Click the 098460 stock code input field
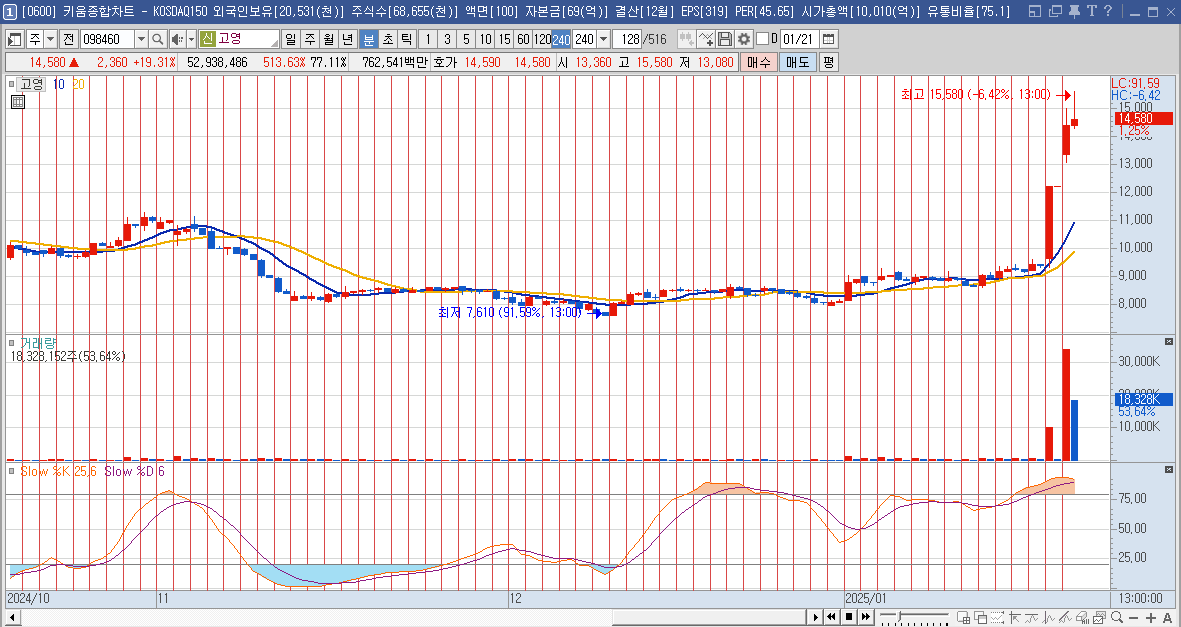Viewport: 1181px width, 627px height. pyautogui.click(x=108, y=39)
